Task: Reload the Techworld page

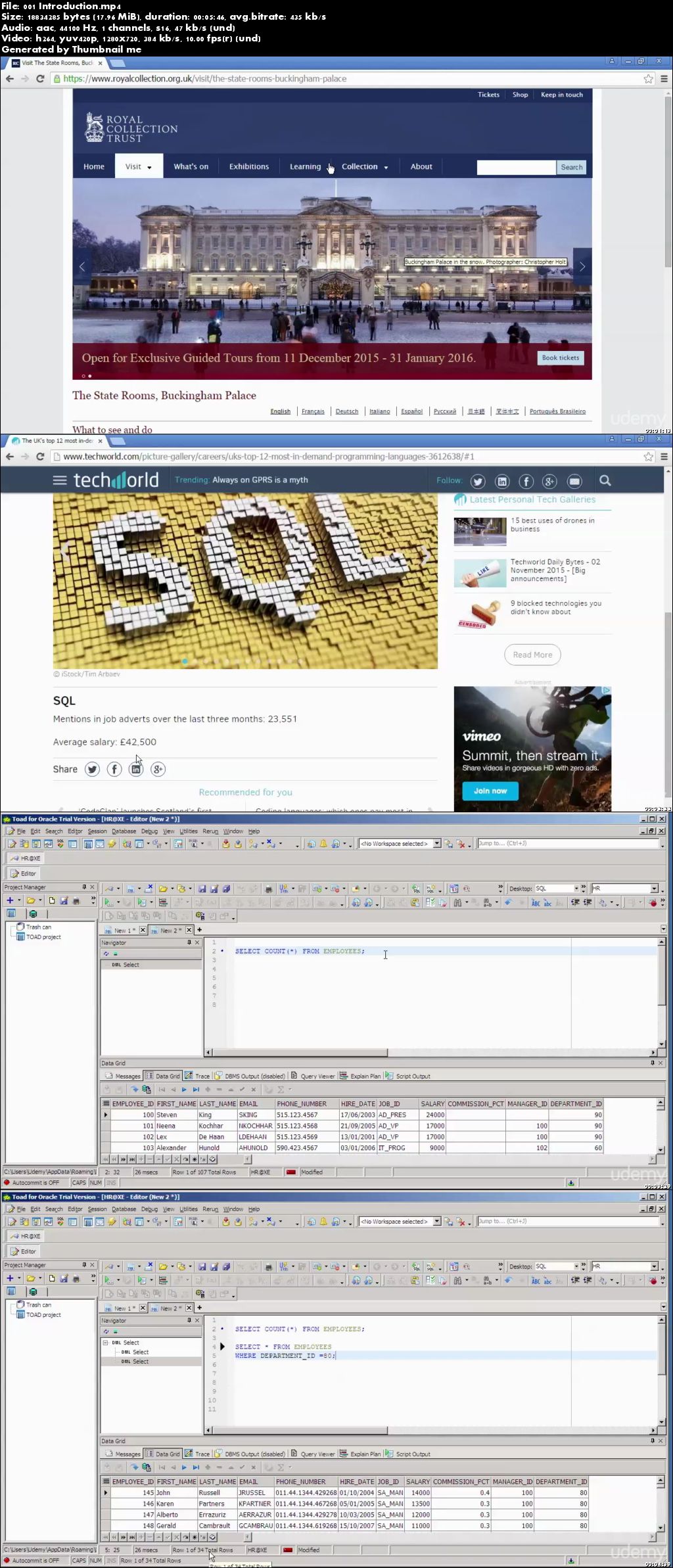Action: [40, 457]
